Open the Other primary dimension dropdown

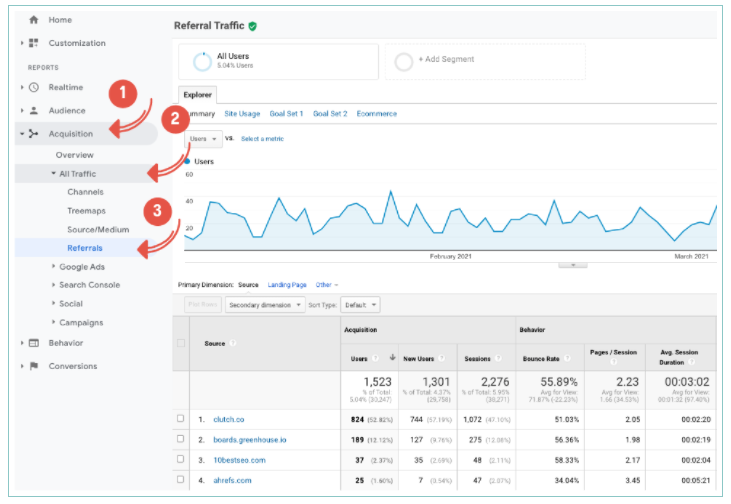point(327,285)
